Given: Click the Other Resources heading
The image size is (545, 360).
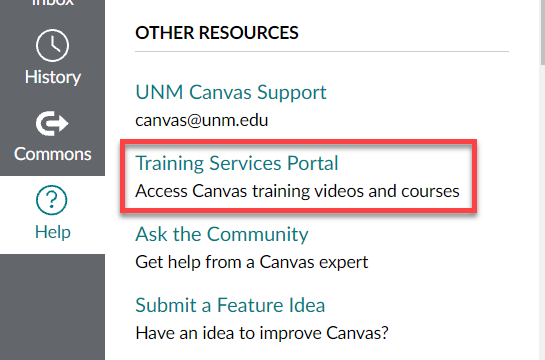Looking at the screenshot, I should pos(217,33).
